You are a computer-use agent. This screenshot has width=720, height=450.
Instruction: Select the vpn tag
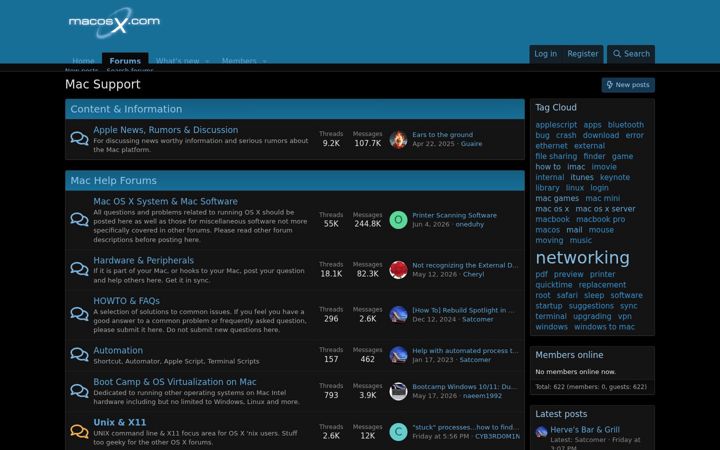point(624,316)
